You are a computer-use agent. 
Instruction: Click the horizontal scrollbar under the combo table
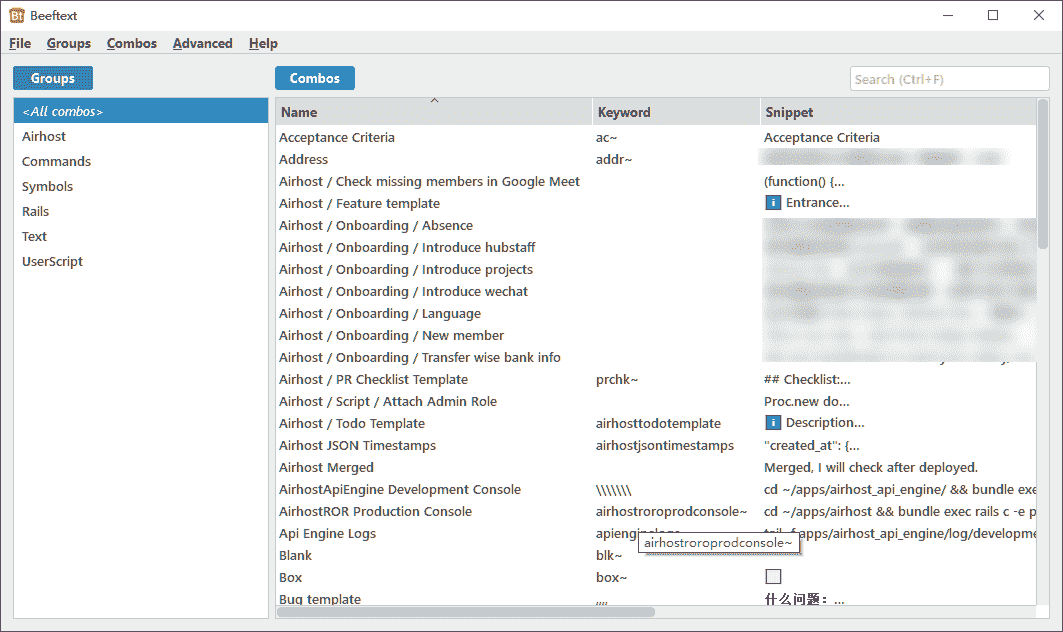click(x=466, y=612)
